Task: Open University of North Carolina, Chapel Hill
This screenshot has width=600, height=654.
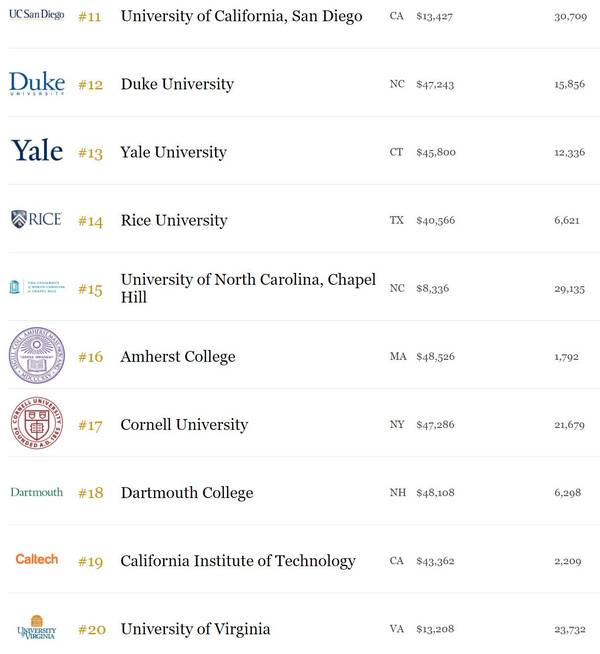Action: 248,288
